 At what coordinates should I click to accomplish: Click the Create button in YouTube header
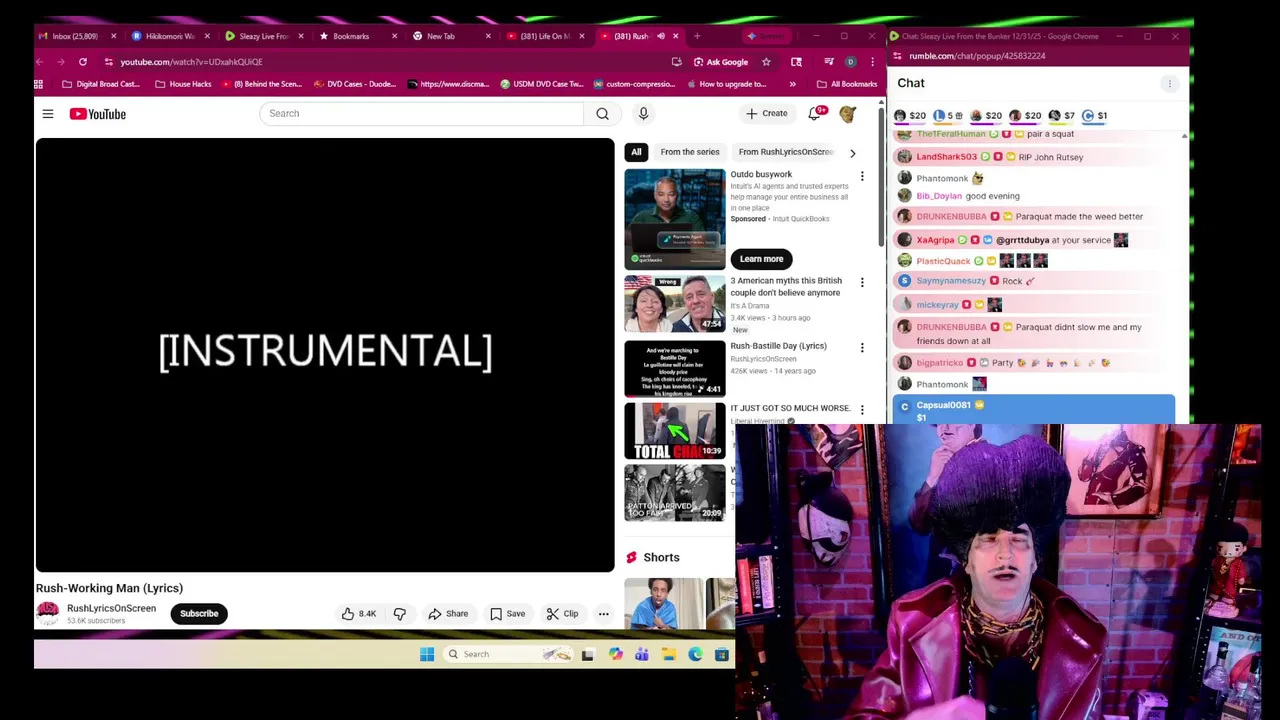(x=767, y=114)
